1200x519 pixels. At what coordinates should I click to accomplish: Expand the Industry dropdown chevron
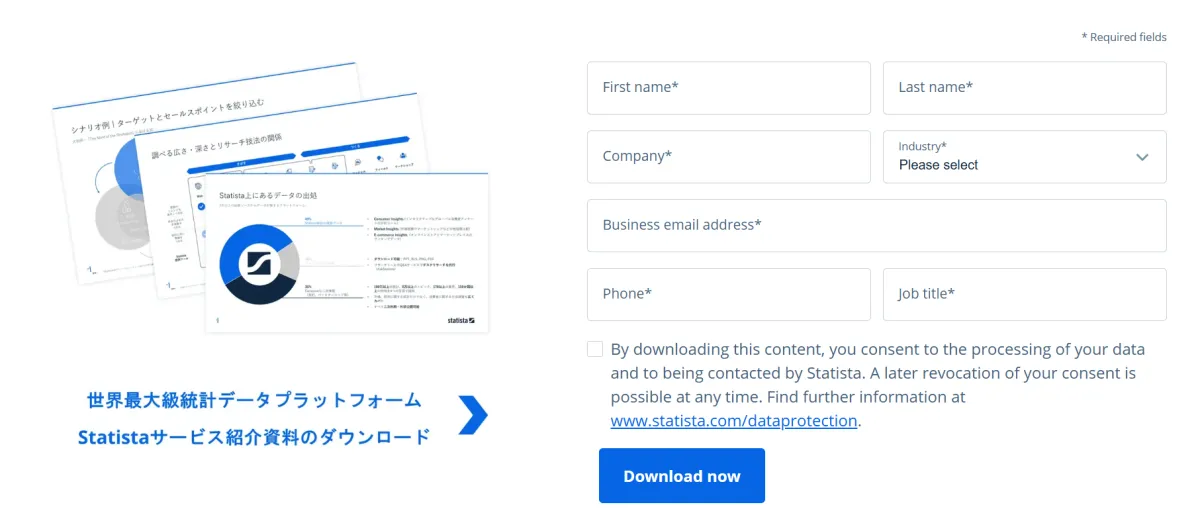tap(1143, 157)
